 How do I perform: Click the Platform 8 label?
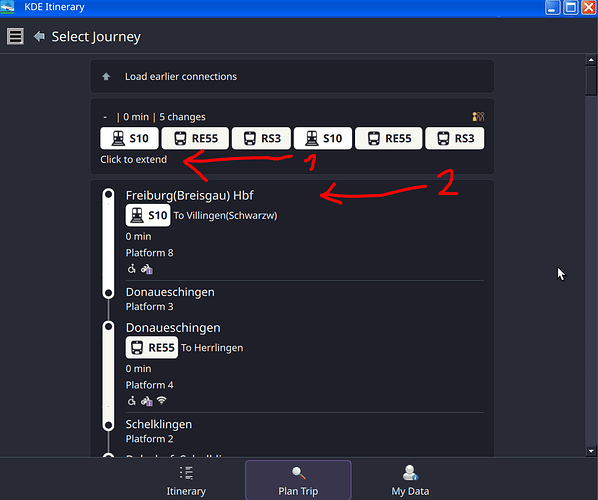click(150, 253)
